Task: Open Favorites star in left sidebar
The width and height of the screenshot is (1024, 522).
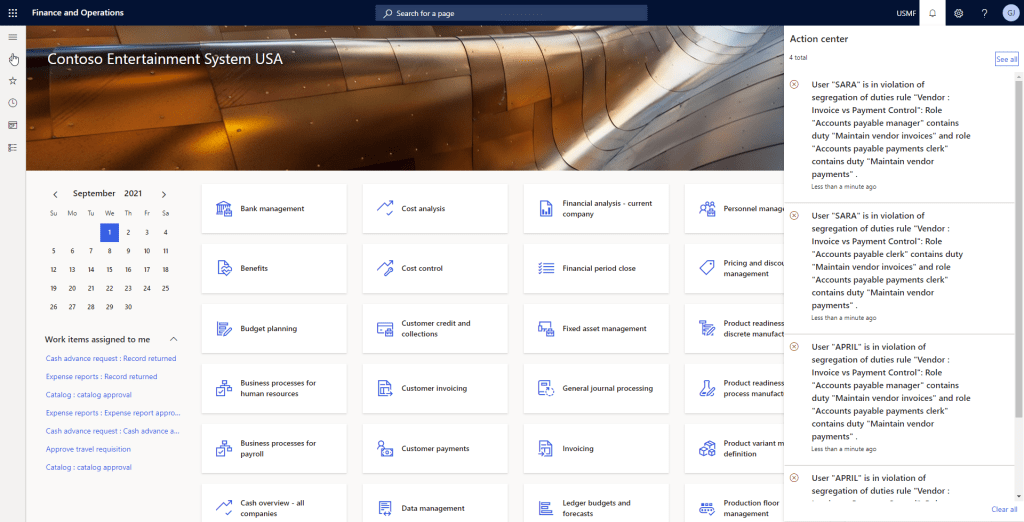Action: (x=13, y=81)
